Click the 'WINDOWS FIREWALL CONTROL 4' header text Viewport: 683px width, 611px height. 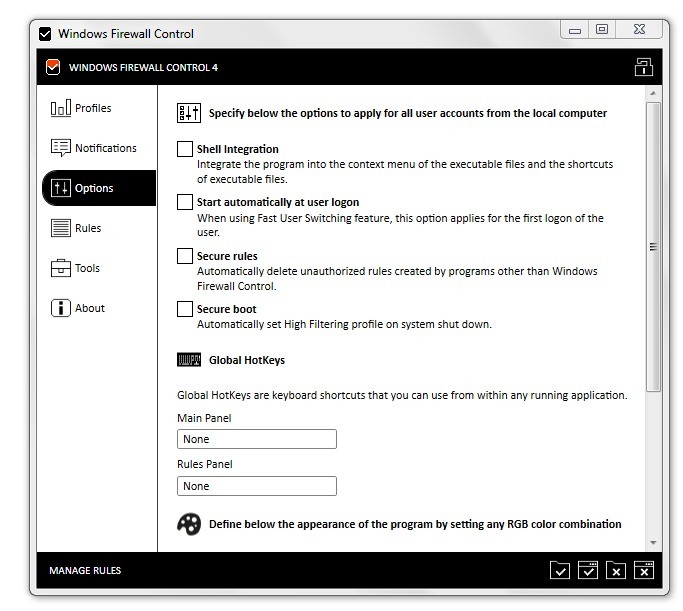pos(143,68)
